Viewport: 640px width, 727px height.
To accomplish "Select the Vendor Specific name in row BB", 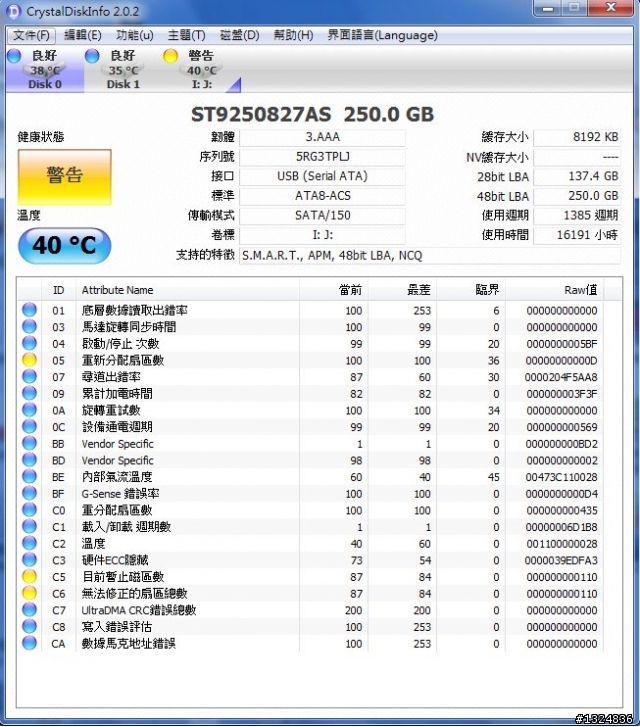I will click(117, 444).
